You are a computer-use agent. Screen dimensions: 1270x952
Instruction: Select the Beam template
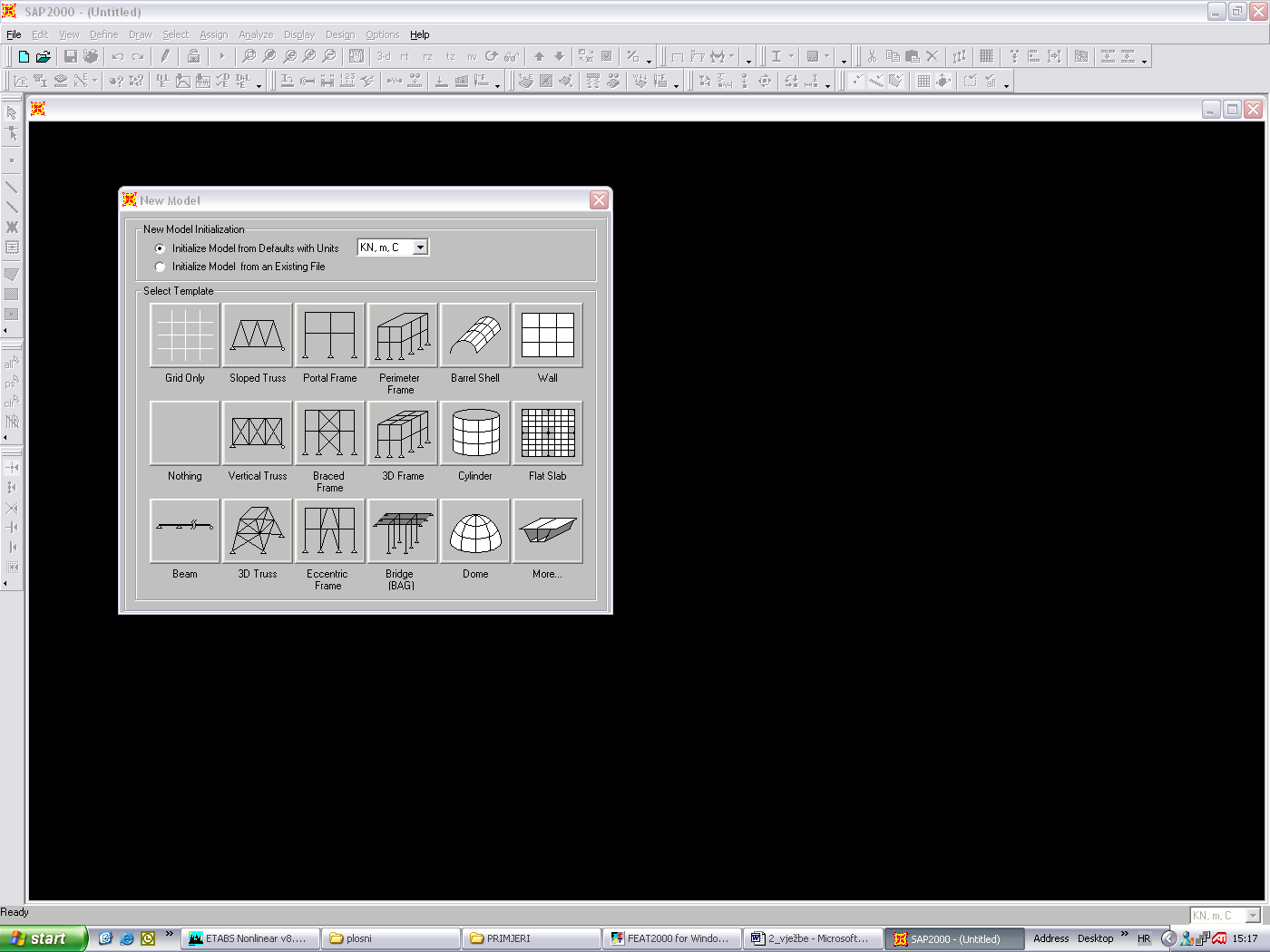185,531
